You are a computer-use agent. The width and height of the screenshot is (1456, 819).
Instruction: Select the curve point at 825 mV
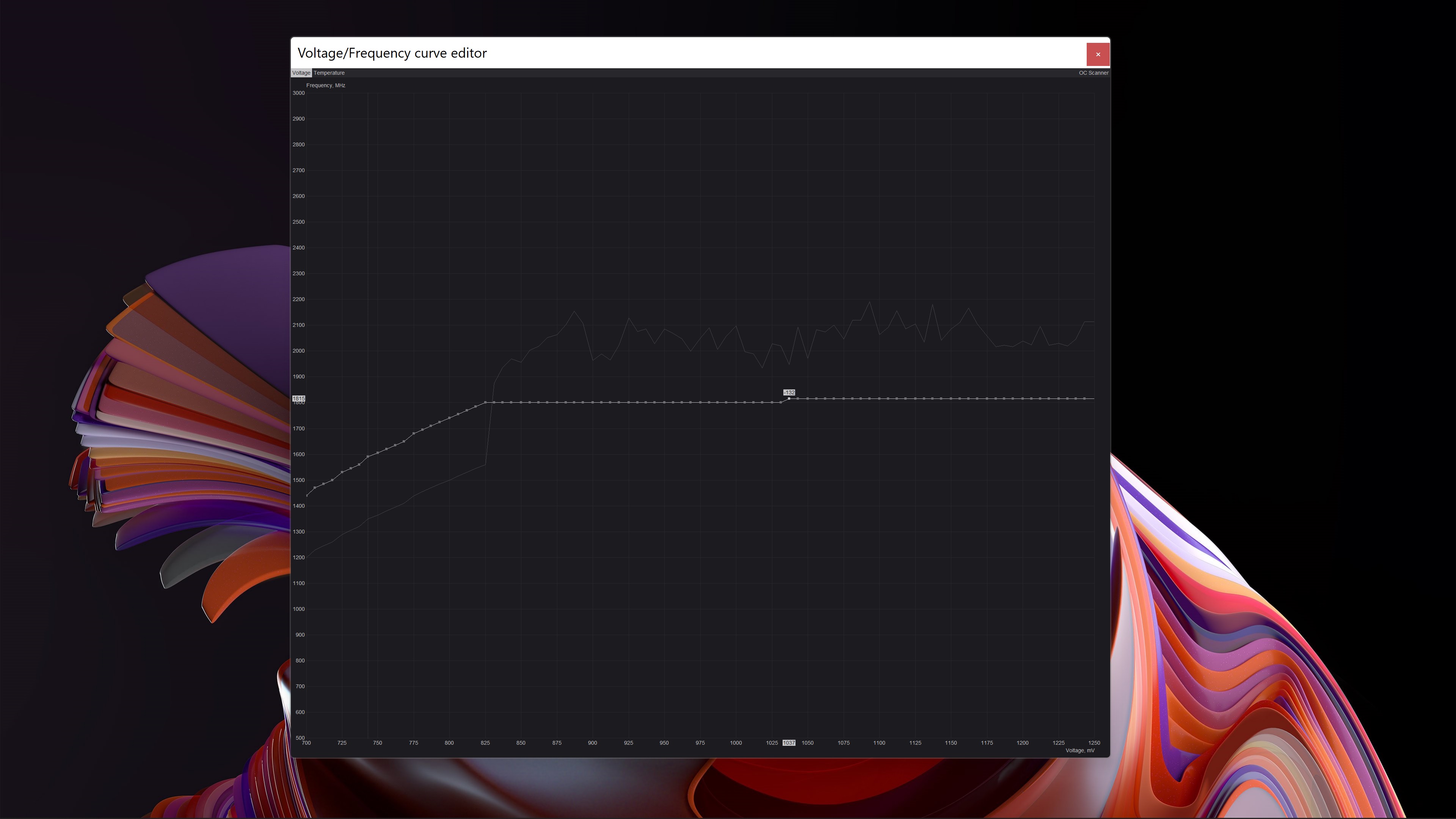click(485, 402)
